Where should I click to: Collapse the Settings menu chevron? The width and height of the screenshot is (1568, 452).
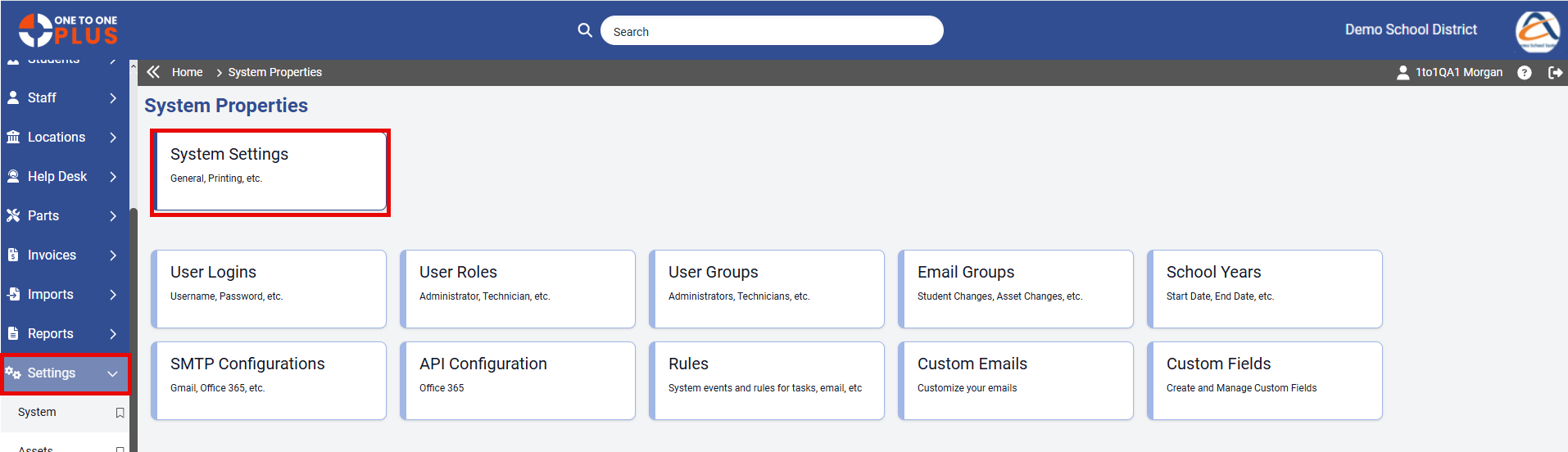113,373
